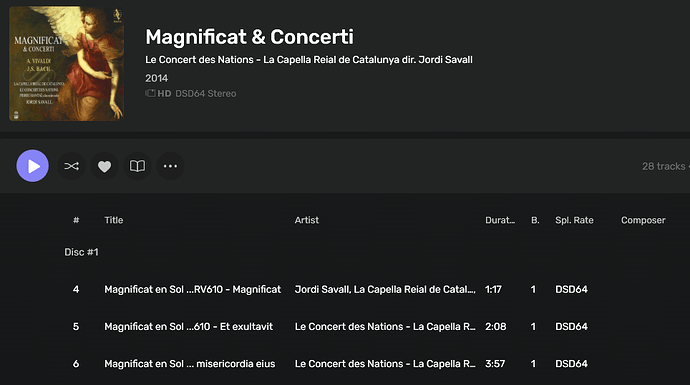
Task: Click track number 4
Action: coord(76,289)
